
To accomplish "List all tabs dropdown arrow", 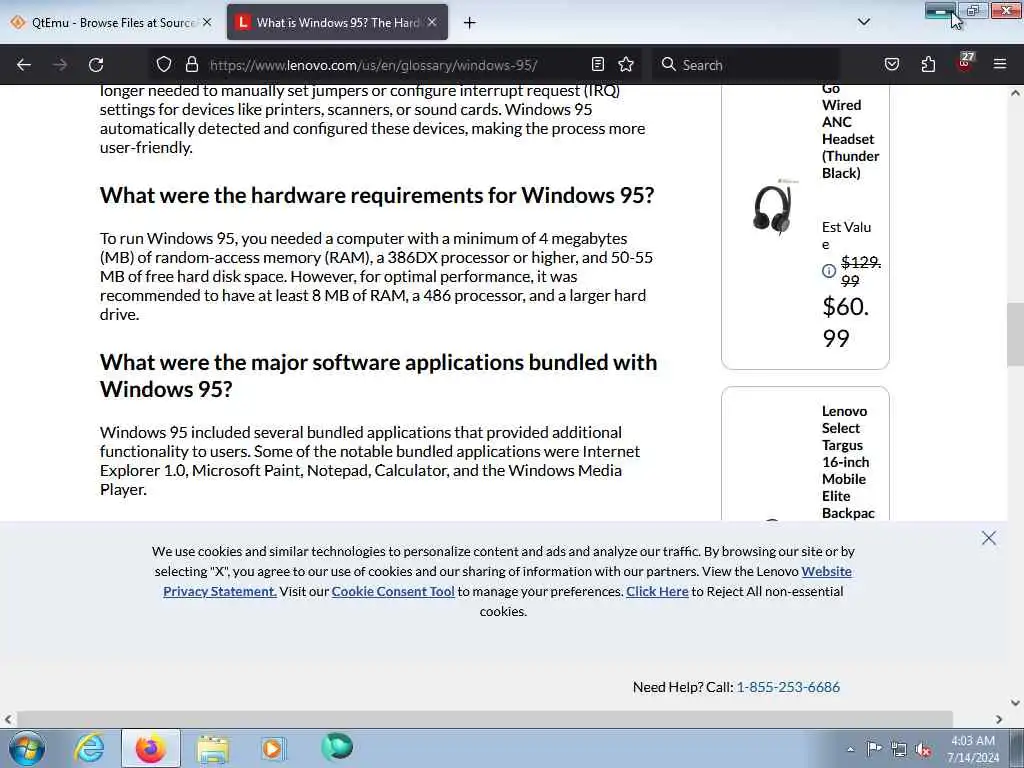I will pos(863,22).
